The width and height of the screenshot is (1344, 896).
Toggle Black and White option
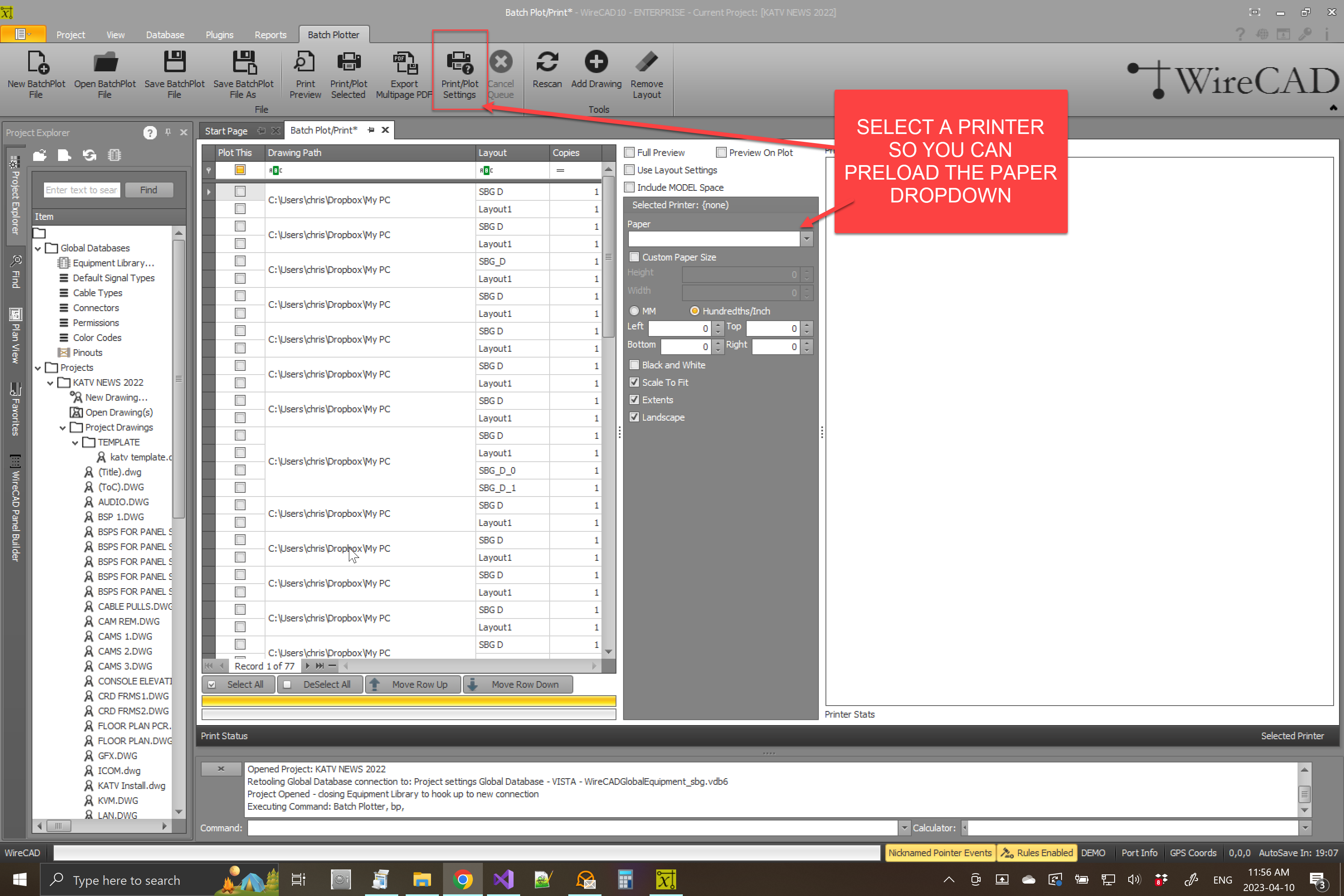[634, 365]
